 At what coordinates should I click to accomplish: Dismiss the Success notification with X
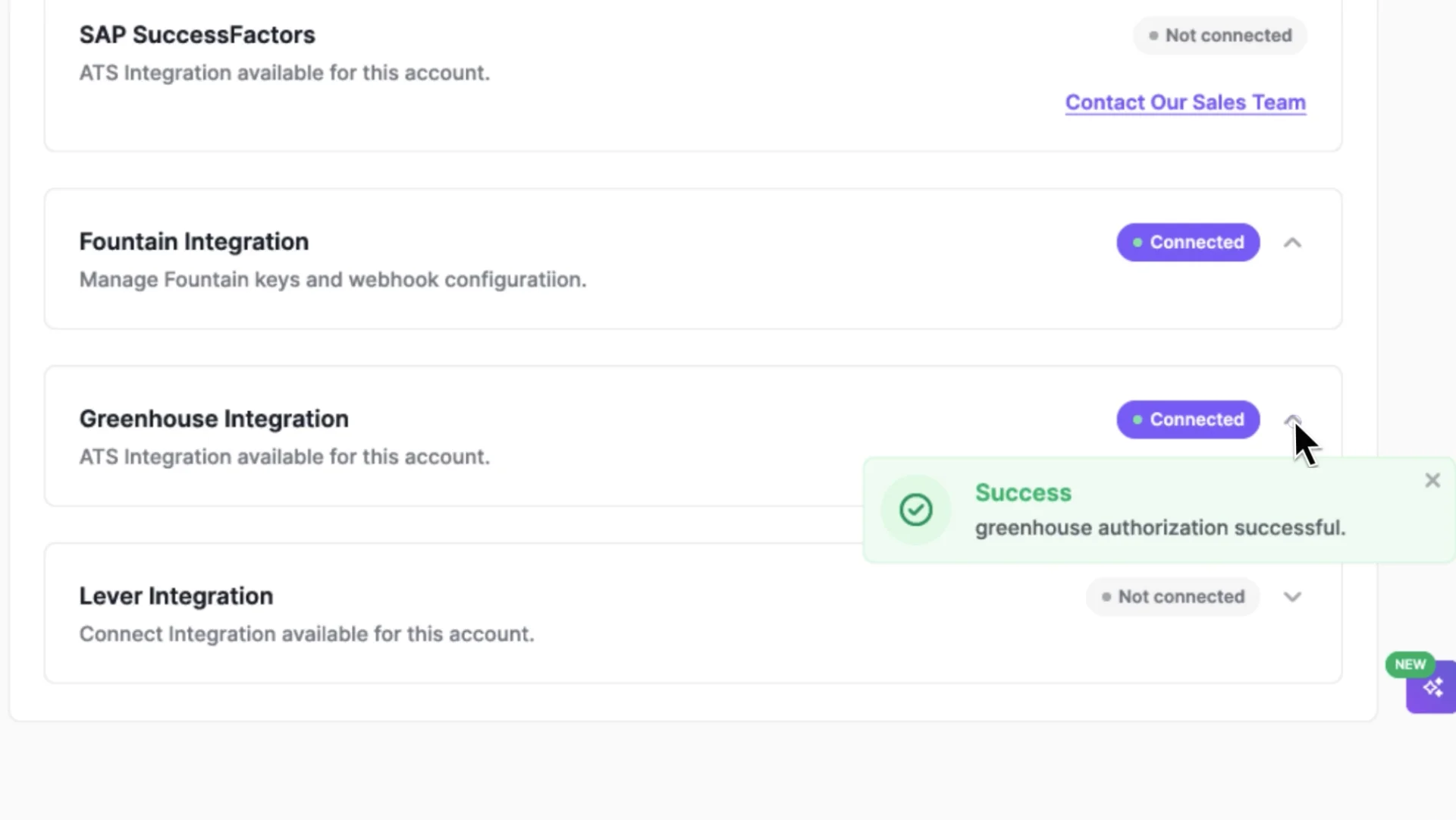1432,480
